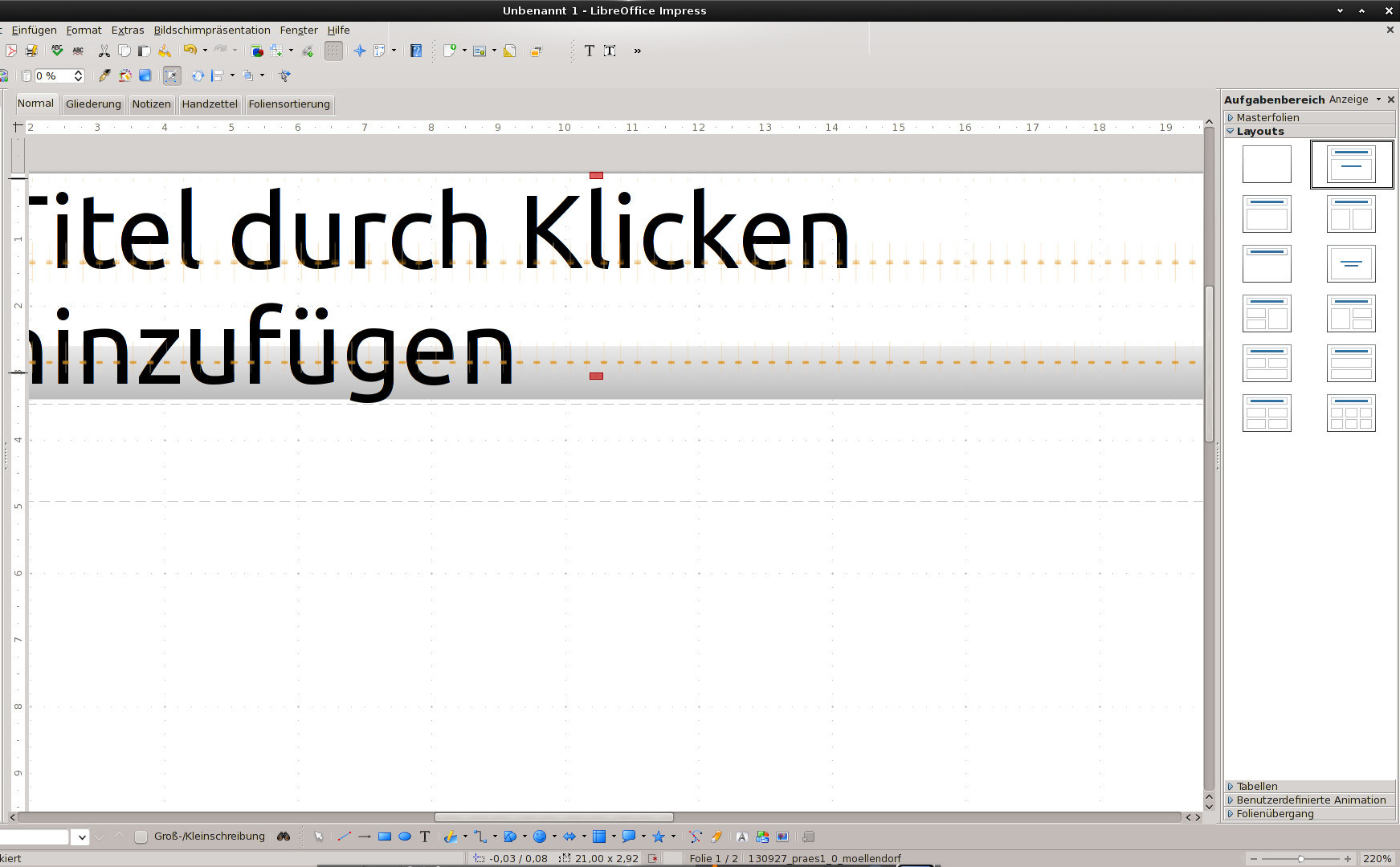Screen dimensions: 1400x867
Task: Open the Einfügen menu
Action: (34, 30)
